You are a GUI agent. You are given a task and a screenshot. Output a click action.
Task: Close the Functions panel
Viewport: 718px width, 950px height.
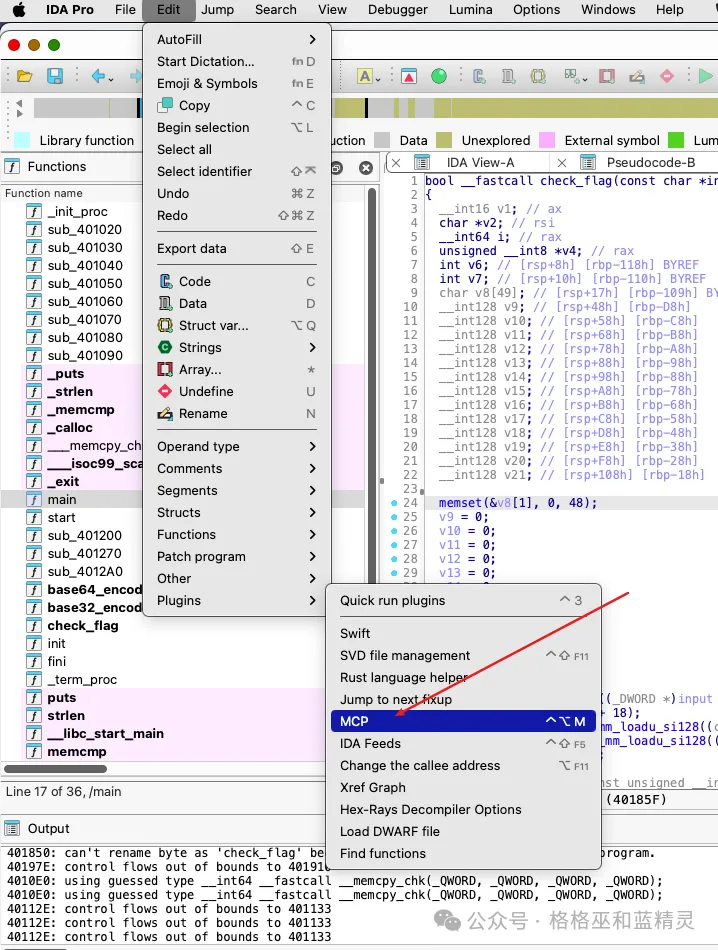pos(365,168)
